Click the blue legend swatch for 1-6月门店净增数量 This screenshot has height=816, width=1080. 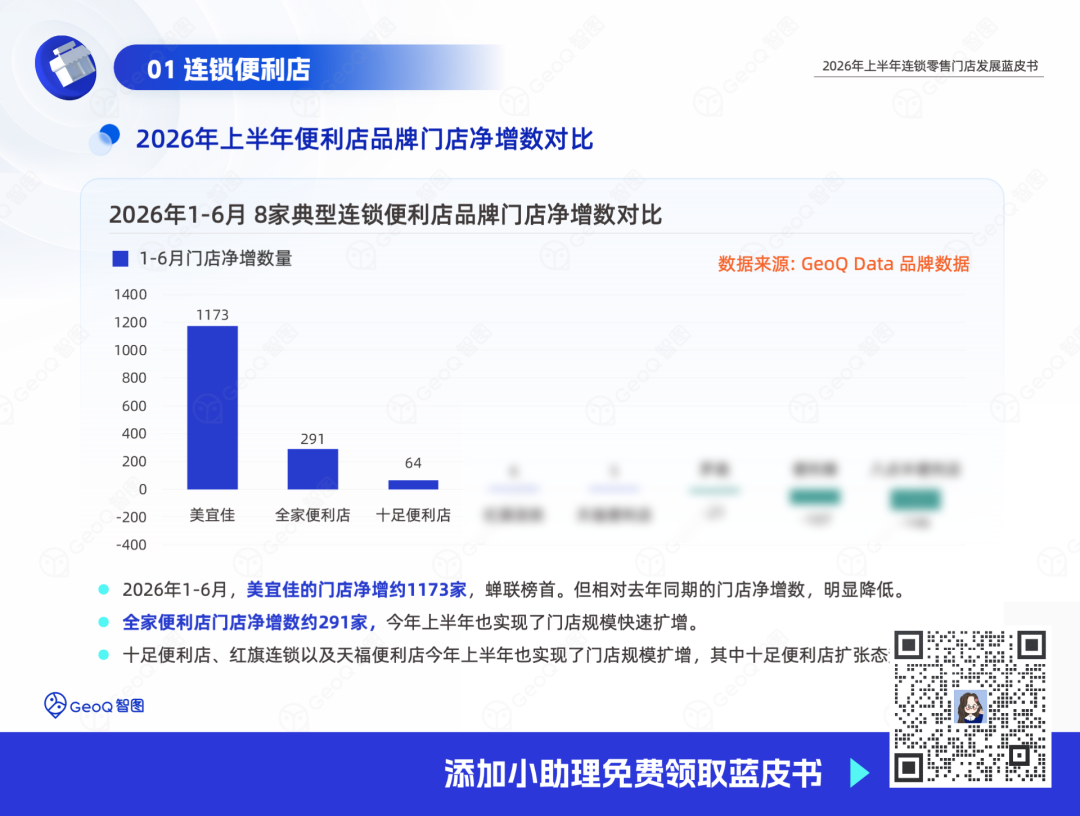121,259
